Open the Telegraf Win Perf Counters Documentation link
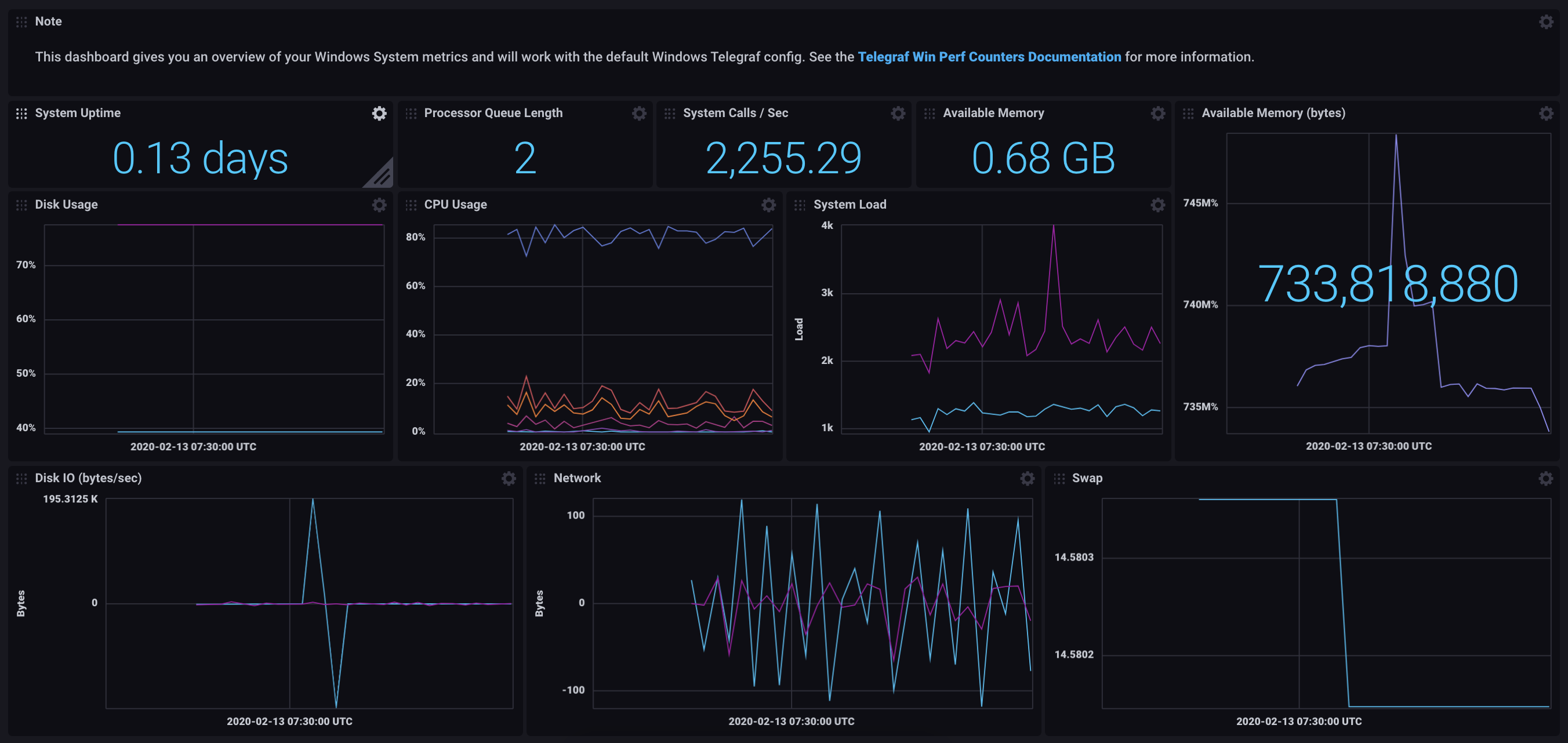This screenshot has width=1568, height=743. [989, 57]
